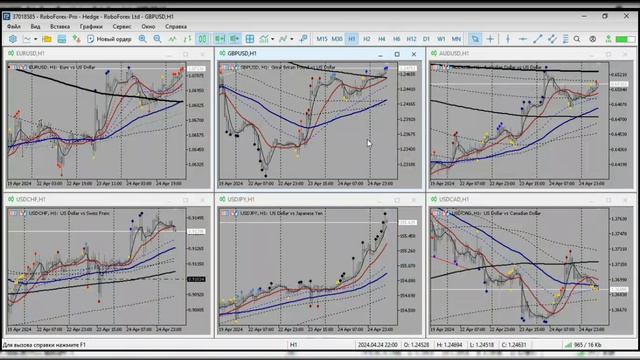Click the line-graph icon next to the hexagon icon
Viewport: 640px width, 360px height.
point(27,39)
